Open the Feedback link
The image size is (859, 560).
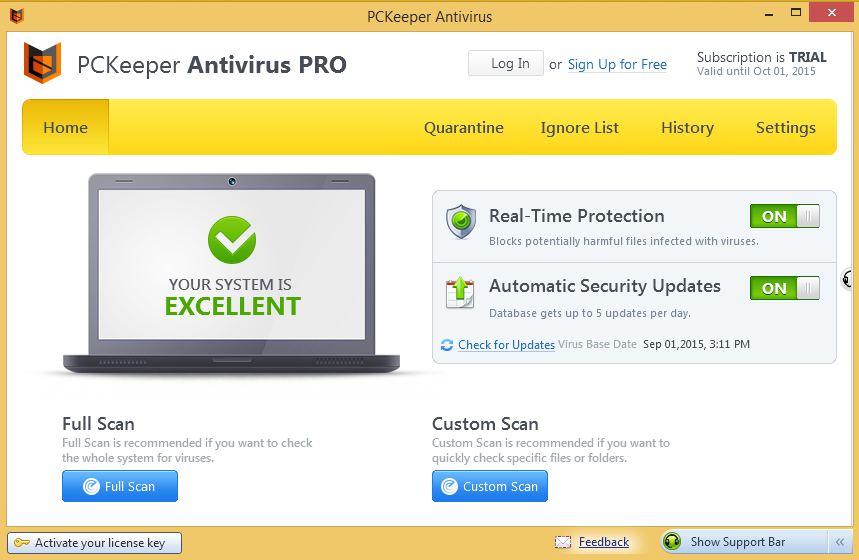[x=604, y=542]
